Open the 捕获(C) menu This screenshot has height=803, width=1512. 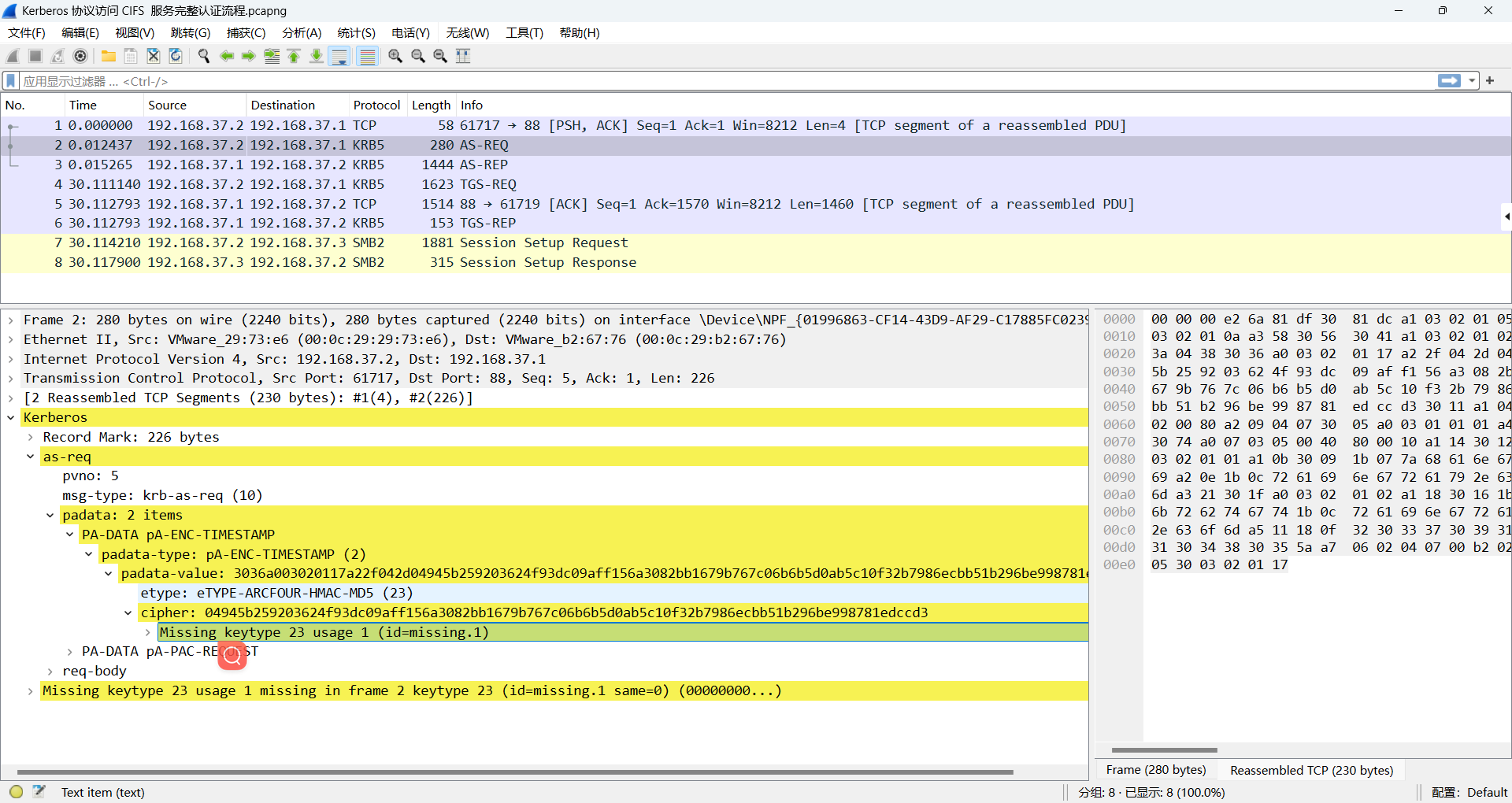click(x=246, y=33)
